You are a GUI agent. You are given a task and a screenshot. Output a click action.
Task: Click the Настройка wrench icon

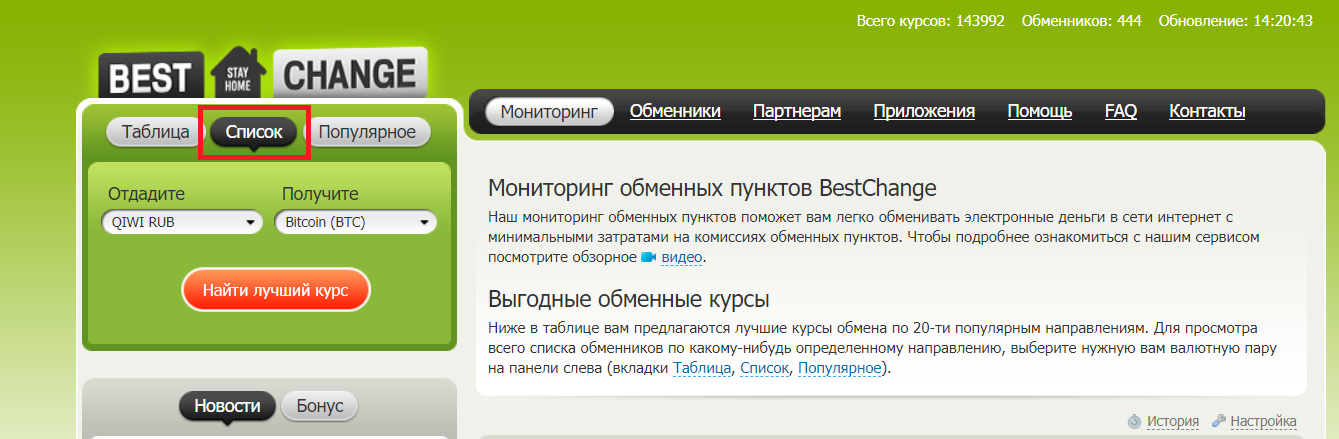(x=1218, y=421)
